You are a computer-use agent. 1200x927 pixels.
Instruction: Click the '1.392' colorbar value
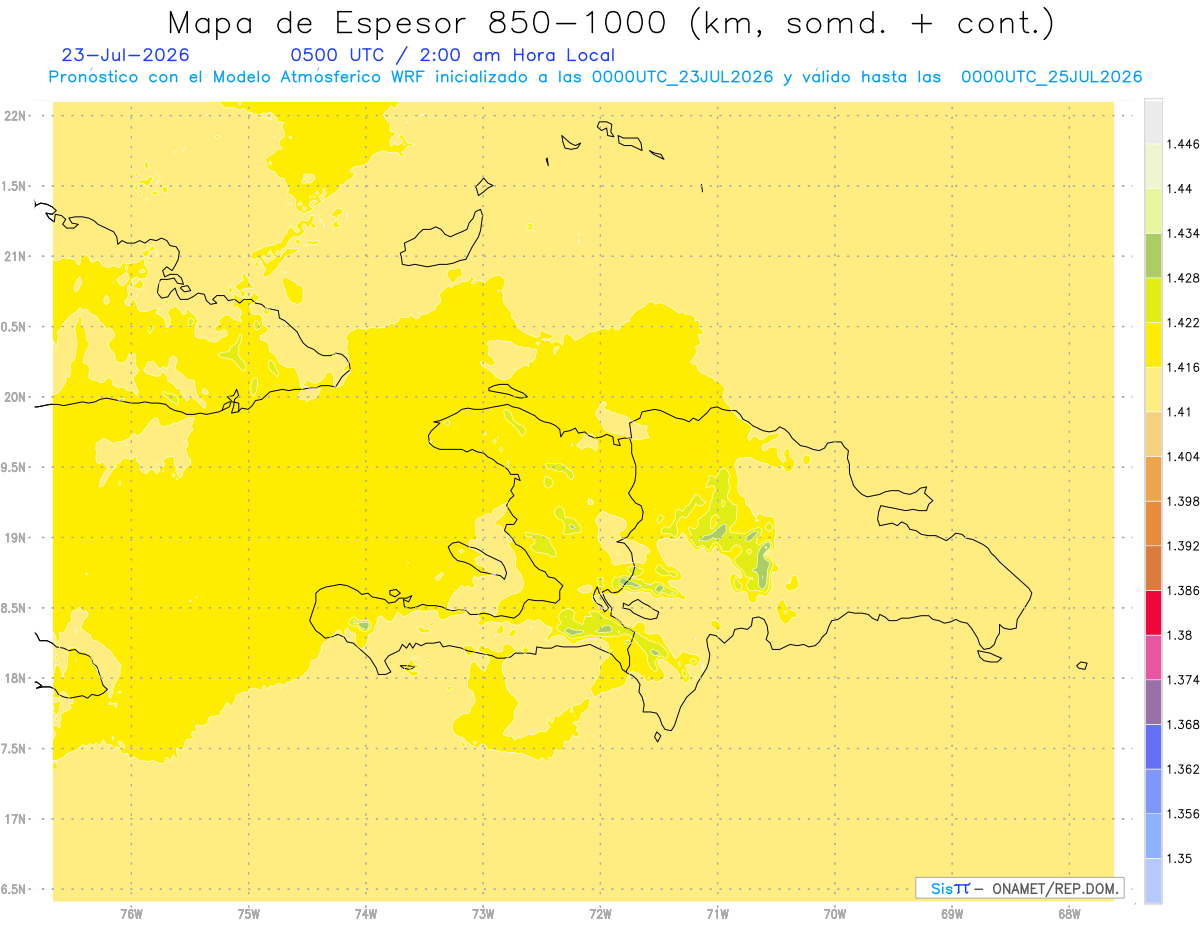pos(1182,546)
